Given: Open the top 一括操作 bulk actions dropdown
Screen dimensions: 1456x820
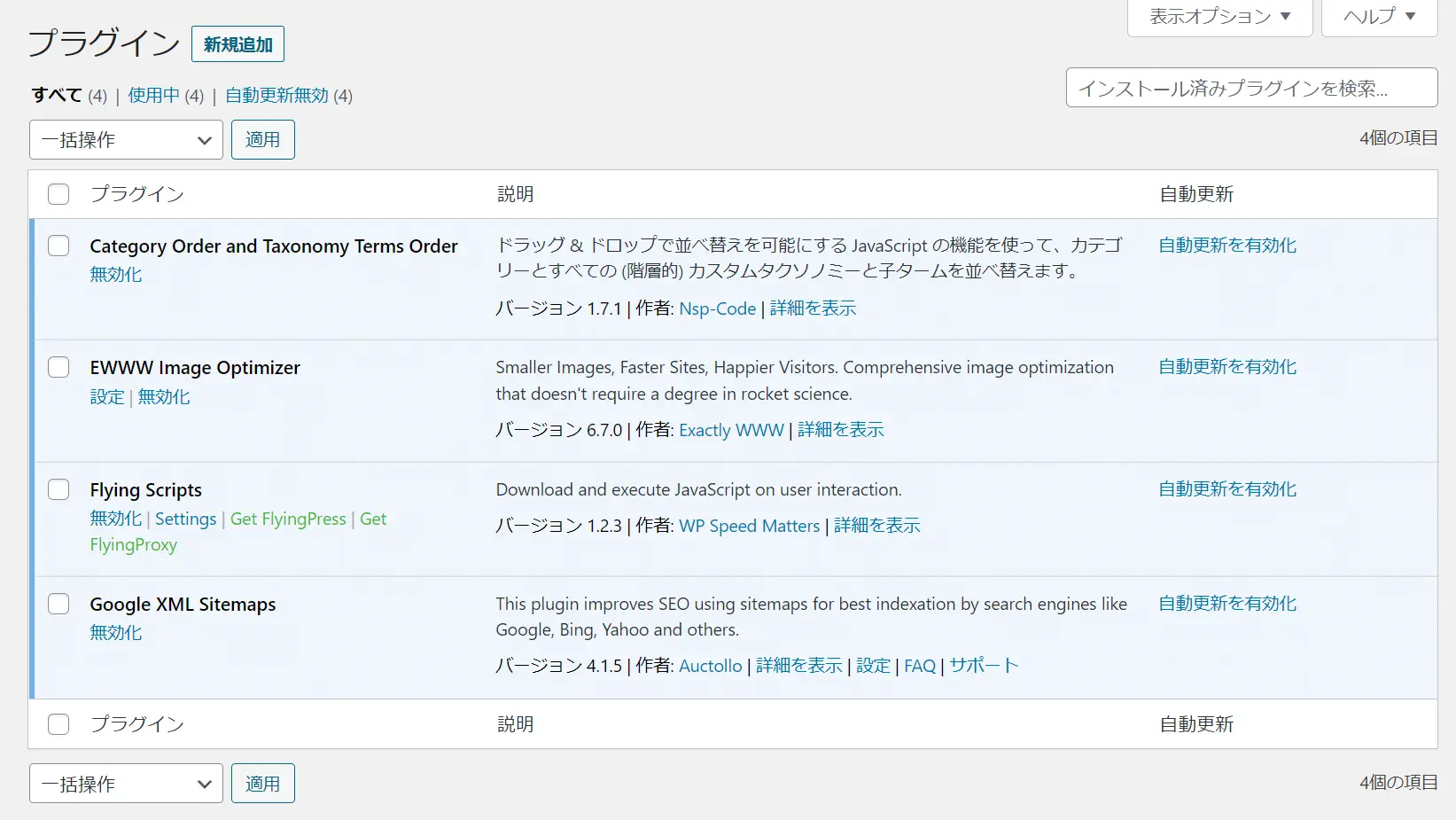Looking at the screenshot, I should (x=126, y=140).
